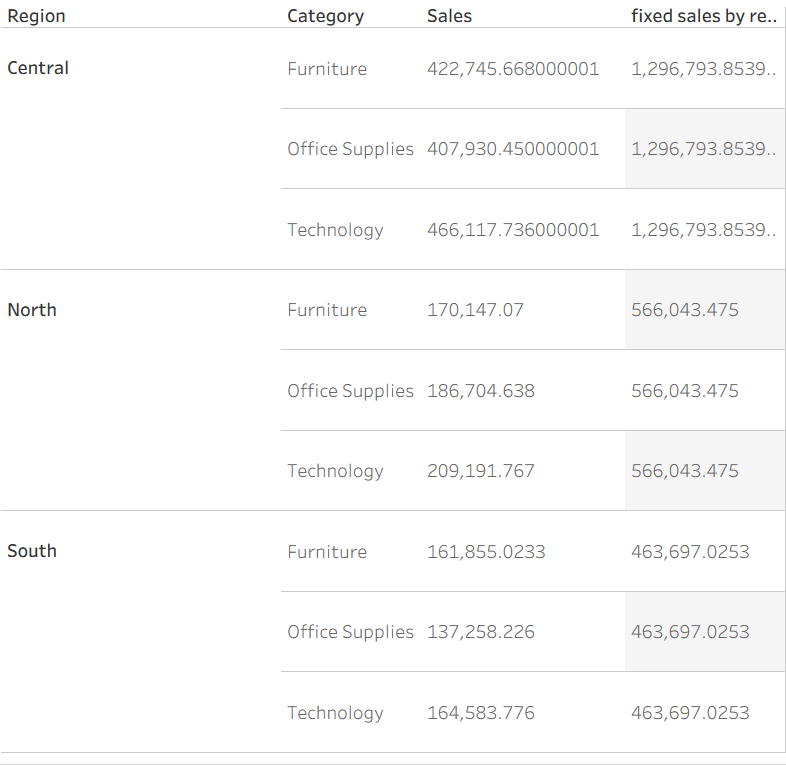Image resolution: width=786 pixels, height=765 pixels.
Task: Click Office Supplies under Central region
Action: (x=350, y=149)
